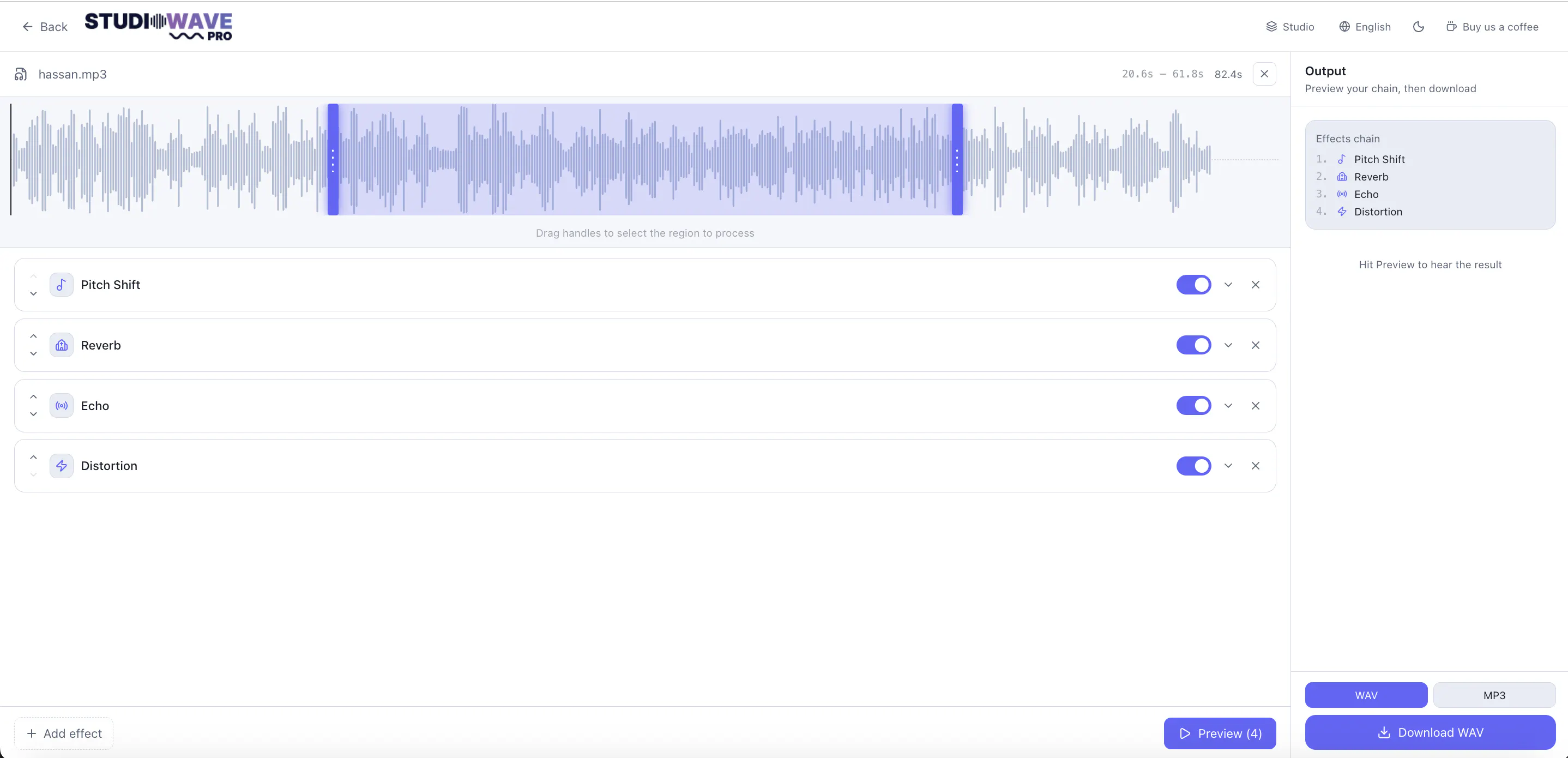Move Echo effect up
Screen dimensions: 1568x758
[33, 396]
